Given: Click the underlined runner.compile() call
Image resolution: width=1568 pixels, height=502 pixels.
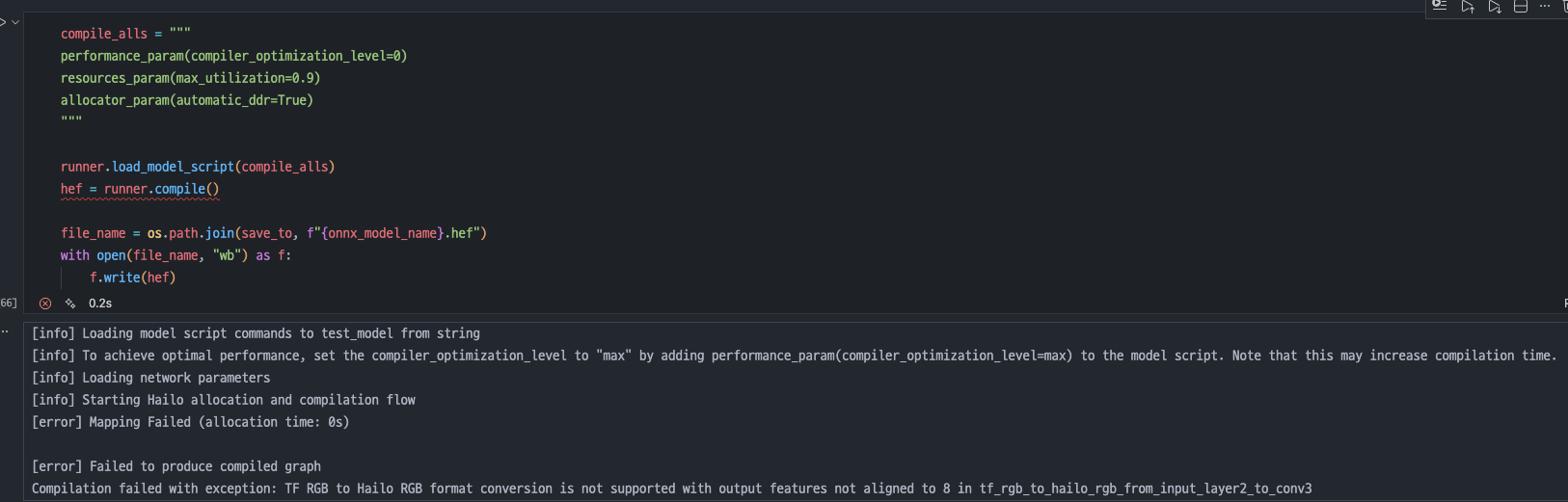Looking at the screenshot, I should point(161,189).
